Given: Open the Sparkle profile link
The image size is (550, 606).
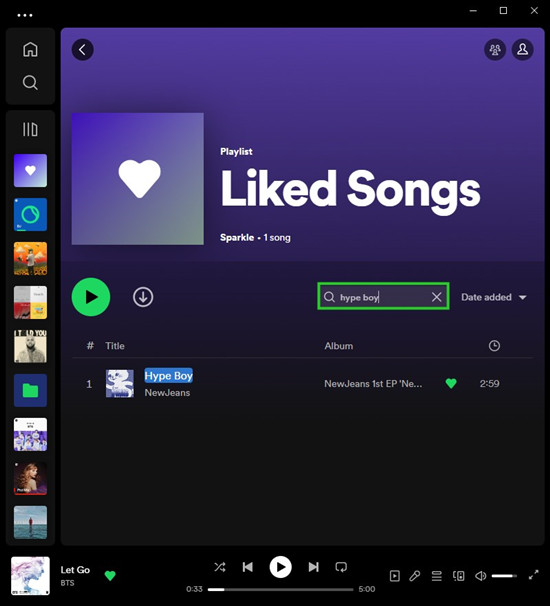Looking at the screenshot, I should pyautogui.click(x=237, y=237).
